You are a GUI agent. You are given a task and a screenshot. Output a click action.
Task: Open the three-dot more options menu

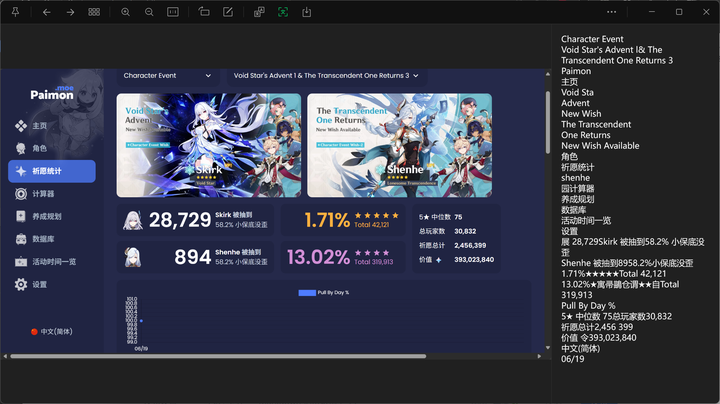coord(612,12)
